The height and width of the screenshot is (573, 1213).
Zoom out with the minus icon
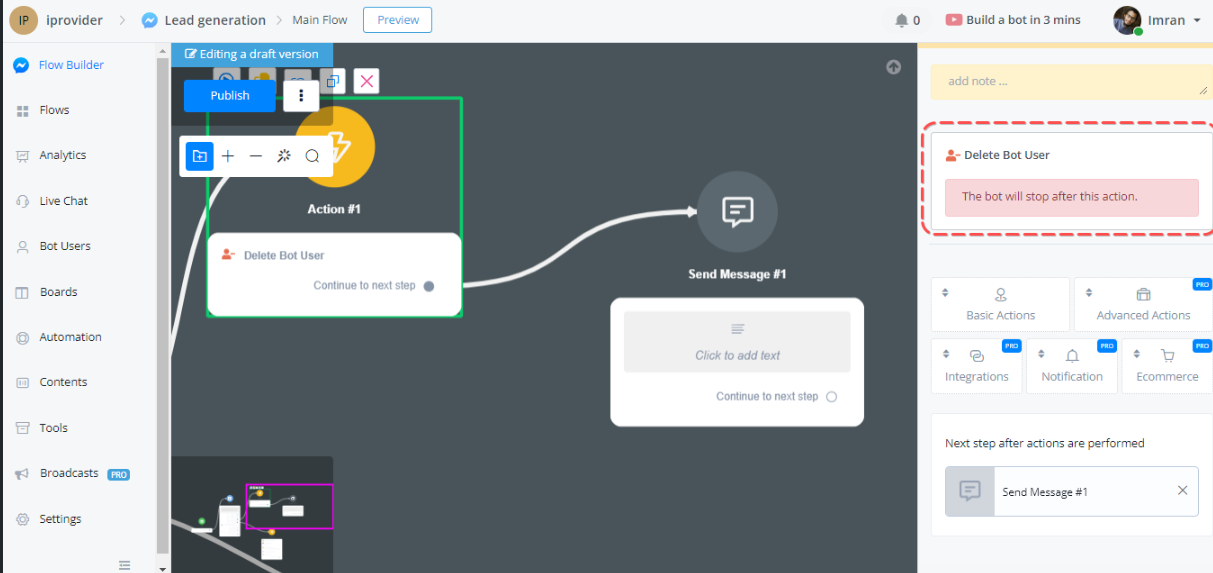[256, 156]
